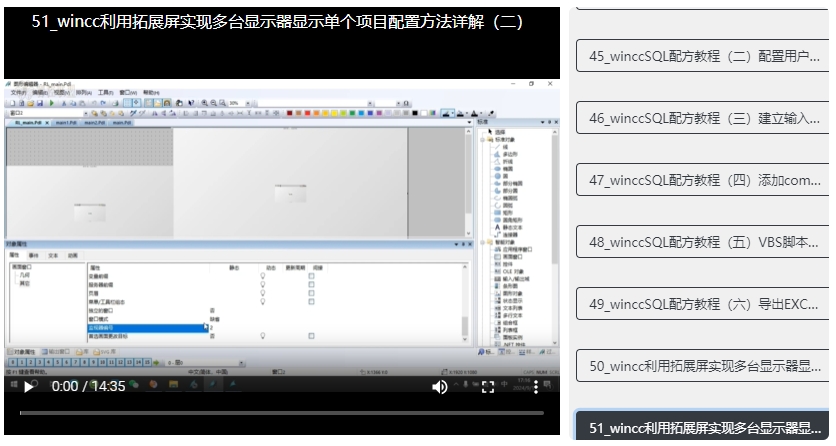Collapse the 标准对象 tree node
The image size is (836, 446).
pos(483,140)
